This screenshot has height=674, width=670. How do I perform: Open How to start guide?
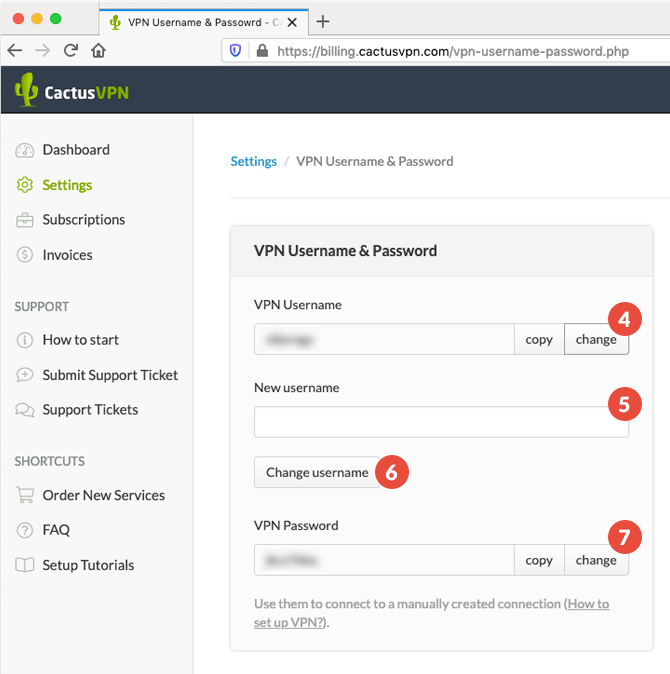pyautogui.click(x=80, y=340)
